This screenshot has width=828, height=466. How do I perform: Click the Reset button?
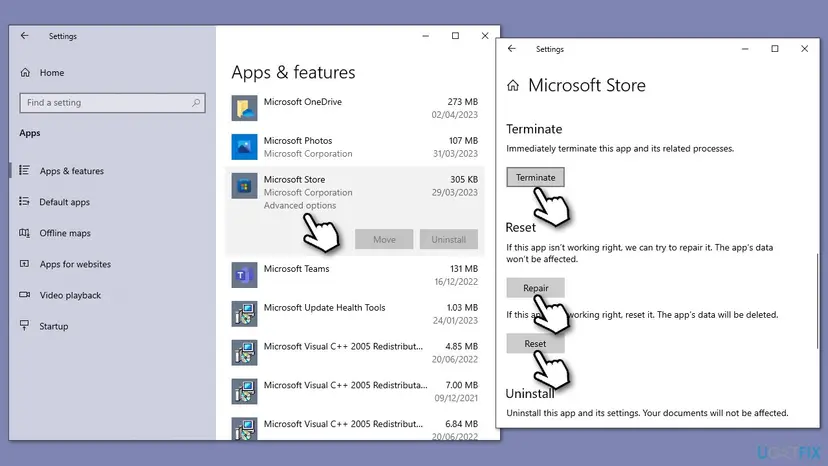click(x=535, y=343)
